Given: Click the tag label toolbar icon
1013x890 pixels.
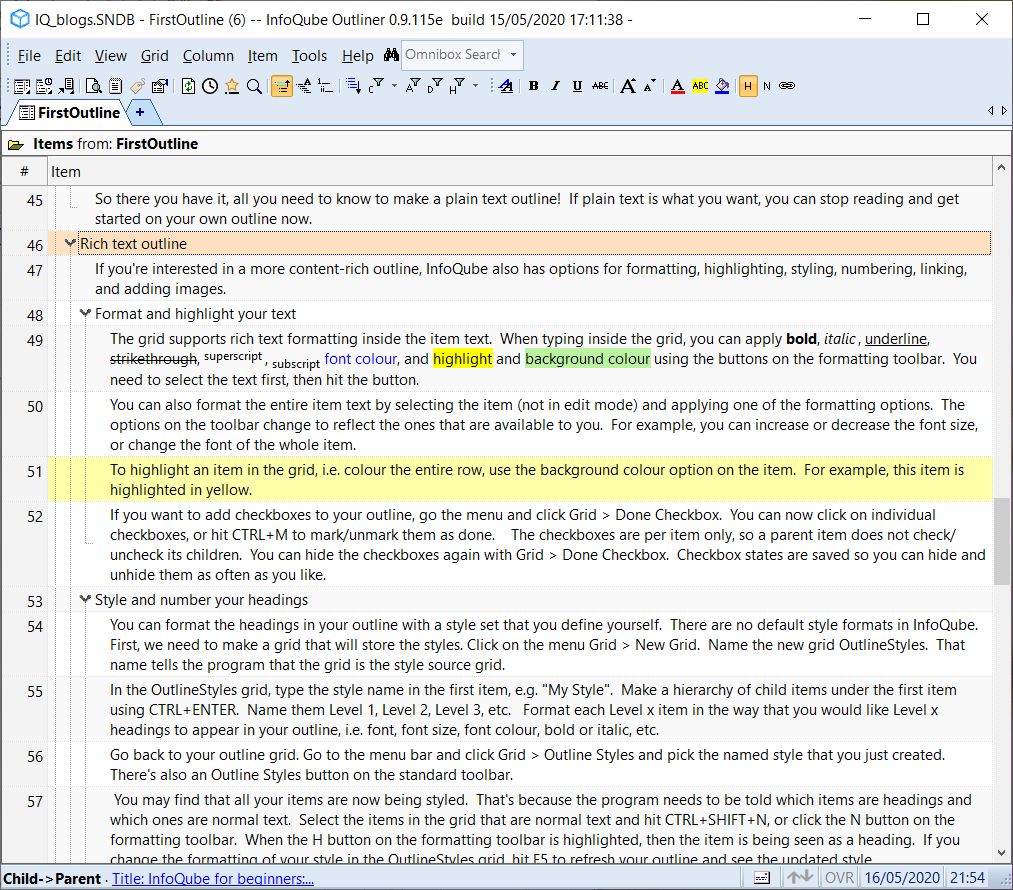Looking at the screenshot, I should pyautogui.click(x=137, y=86).
